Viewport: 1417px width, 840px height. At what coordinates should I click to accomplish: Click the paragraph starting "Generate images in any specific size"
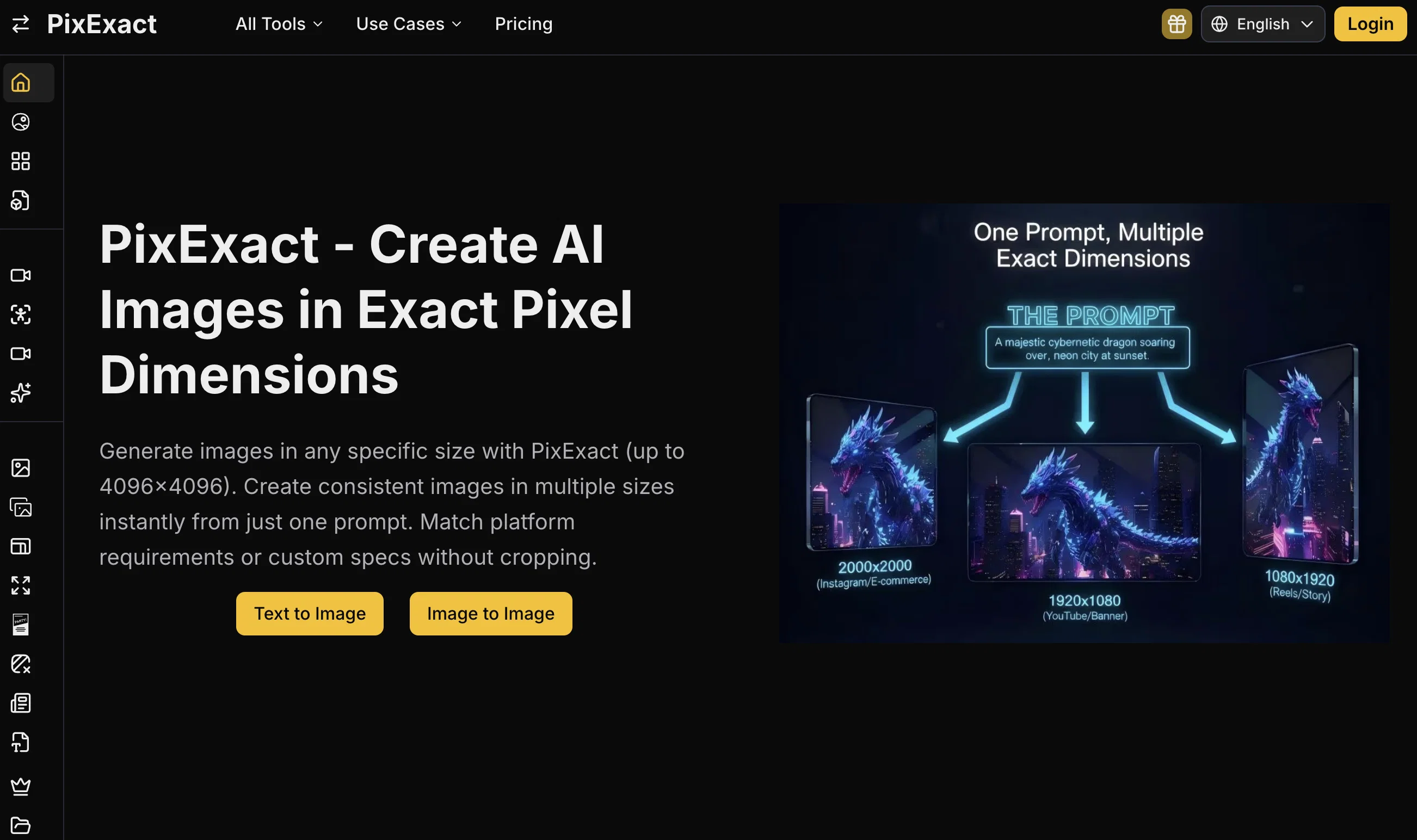point(392,504)
